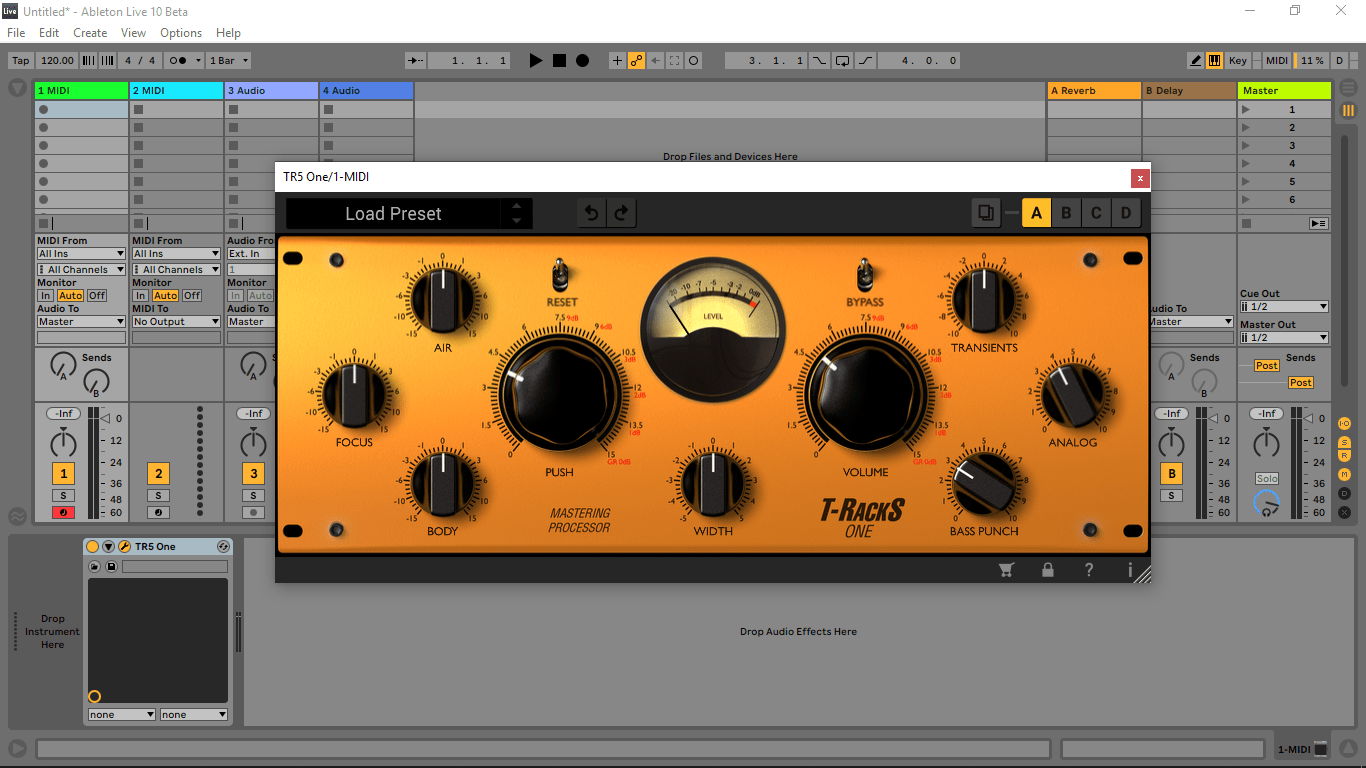Open the Load Preset selector
Screen dimensions: 1366x768
tap(393, 213)
